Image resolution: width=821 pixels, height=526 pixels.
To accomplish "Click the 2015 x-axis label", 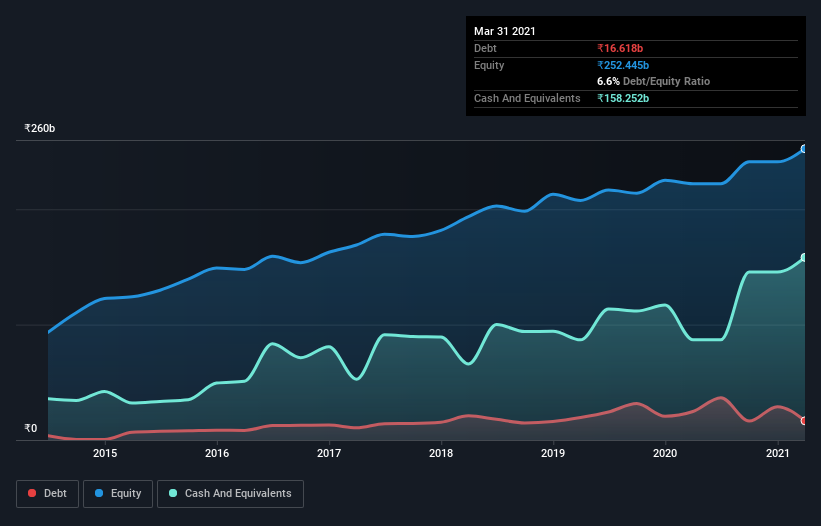I will 105,453.
